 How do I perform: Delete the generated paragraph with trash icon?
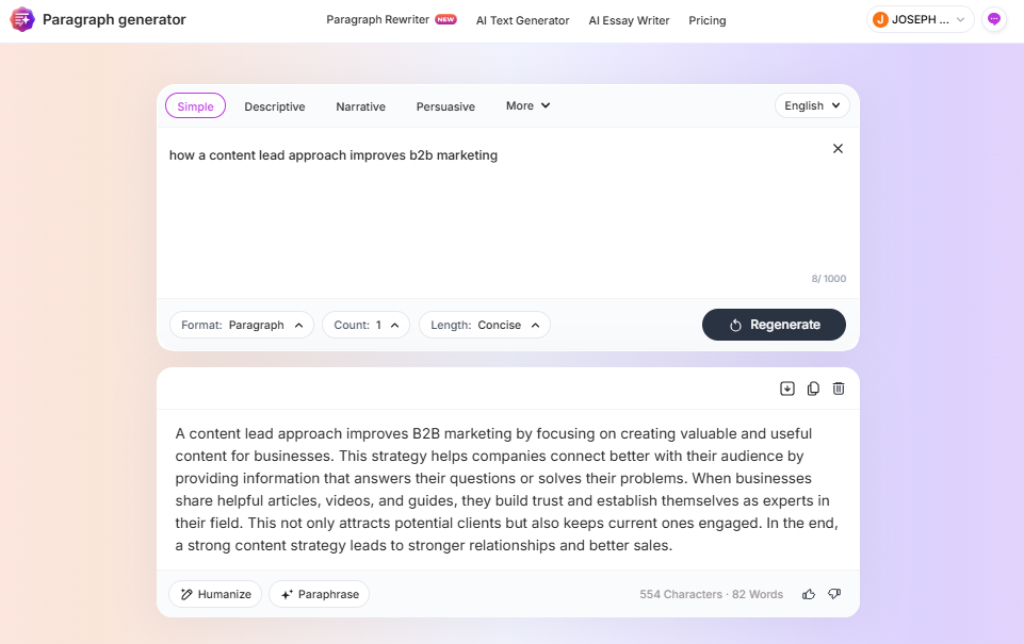[839, 389]
